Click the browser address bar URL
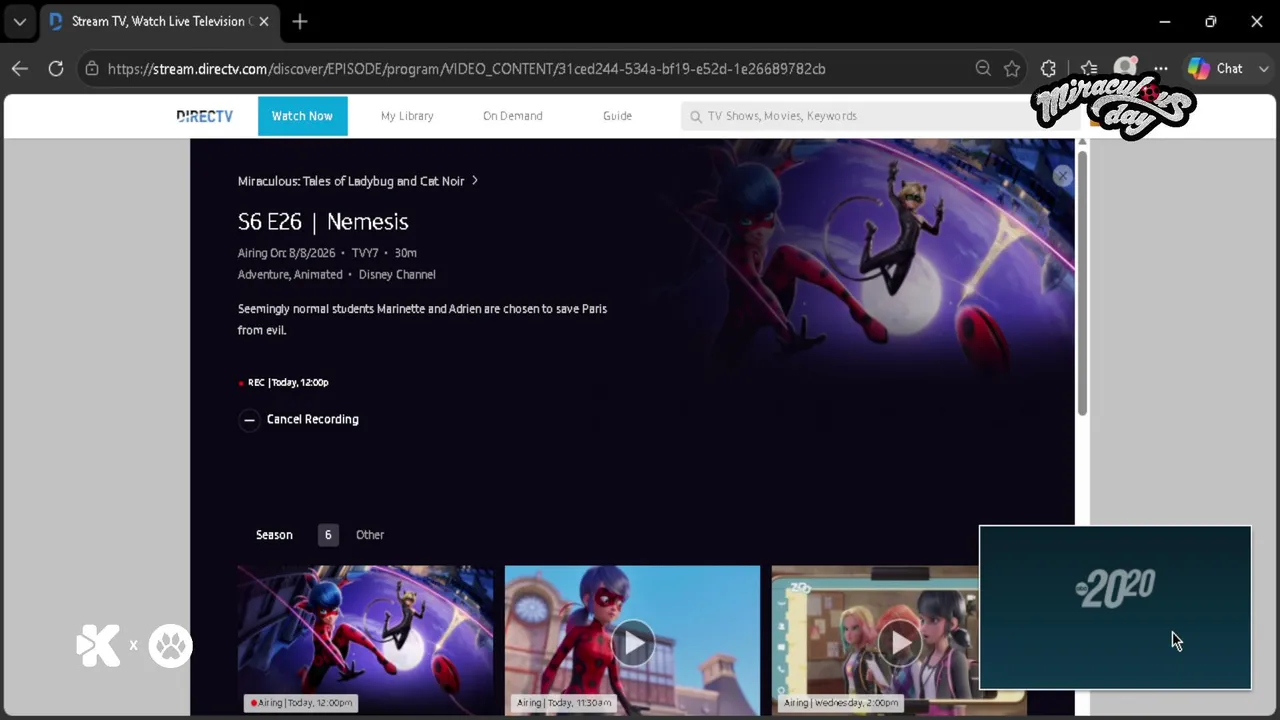 point(466,69)
